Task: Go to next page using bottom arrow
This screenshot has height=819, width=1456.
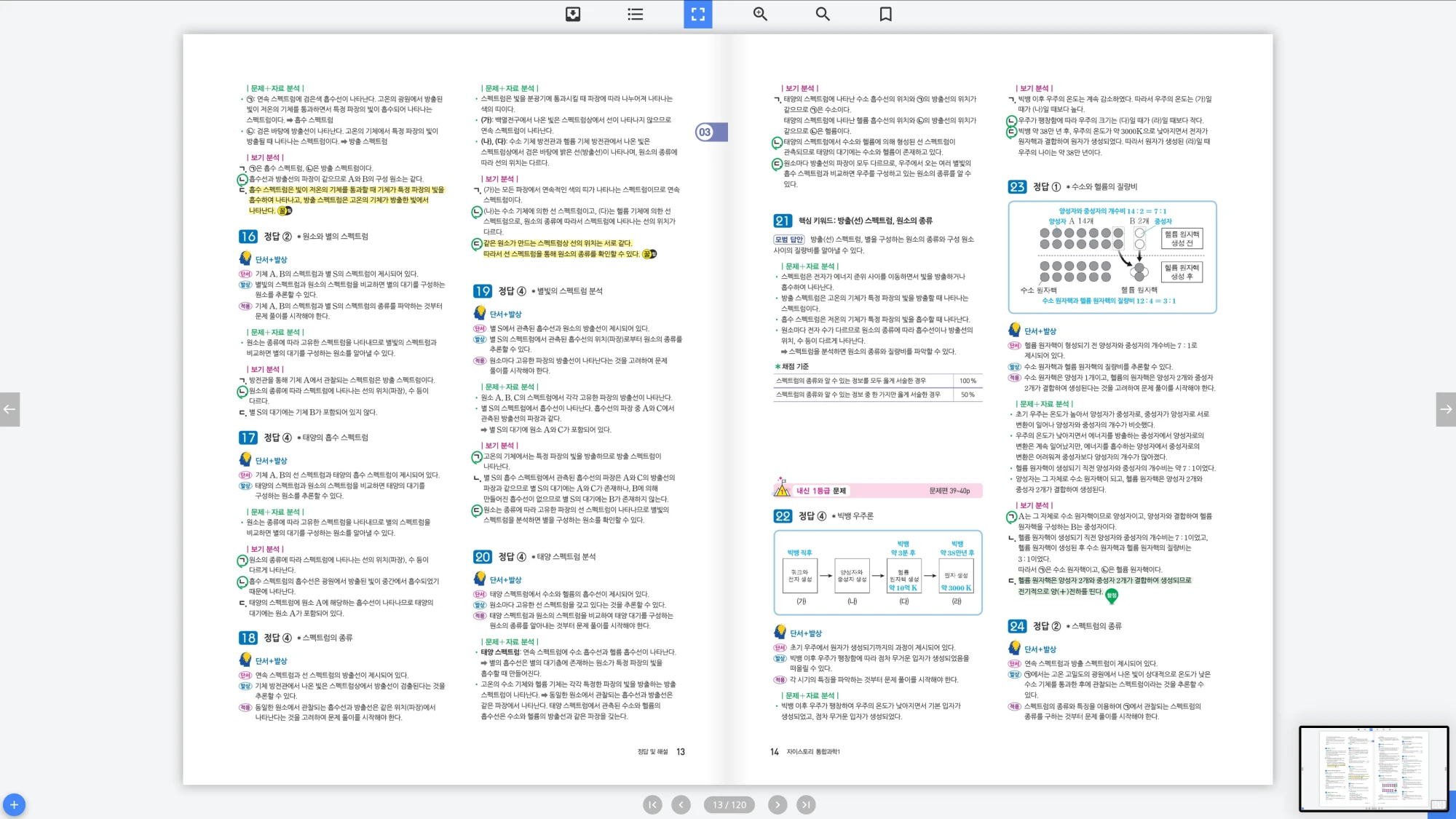Action: tap(778, 804)
